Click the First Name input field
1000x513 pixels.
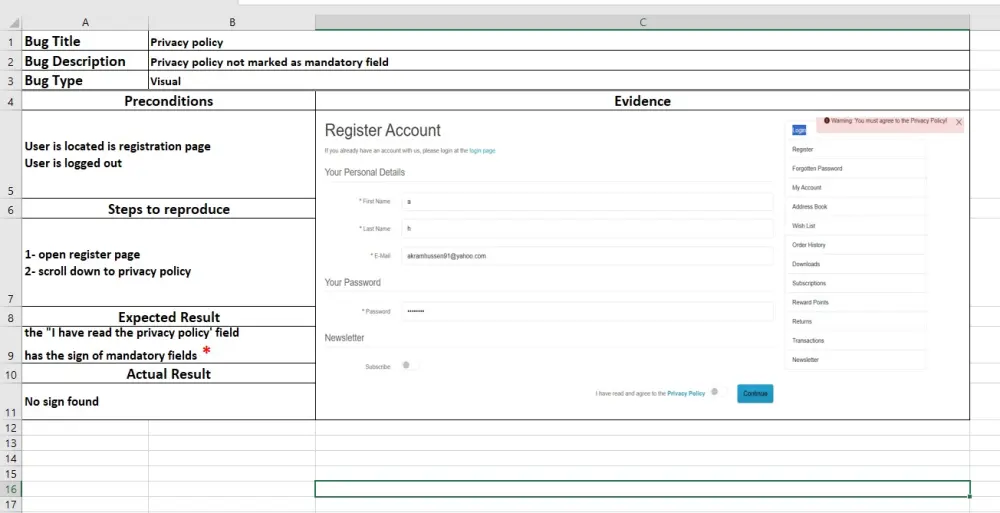coord(587,202)
